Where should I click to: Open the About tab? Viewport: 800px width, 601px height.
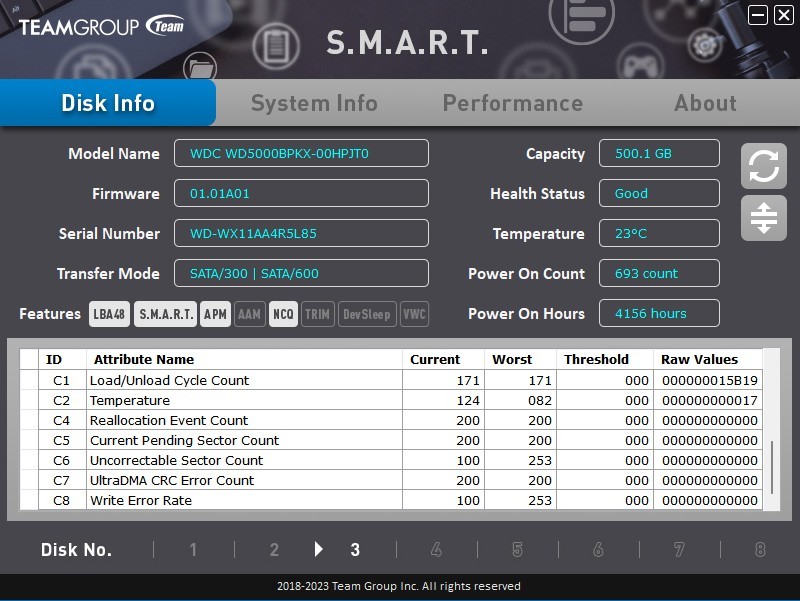click(705, 103)
